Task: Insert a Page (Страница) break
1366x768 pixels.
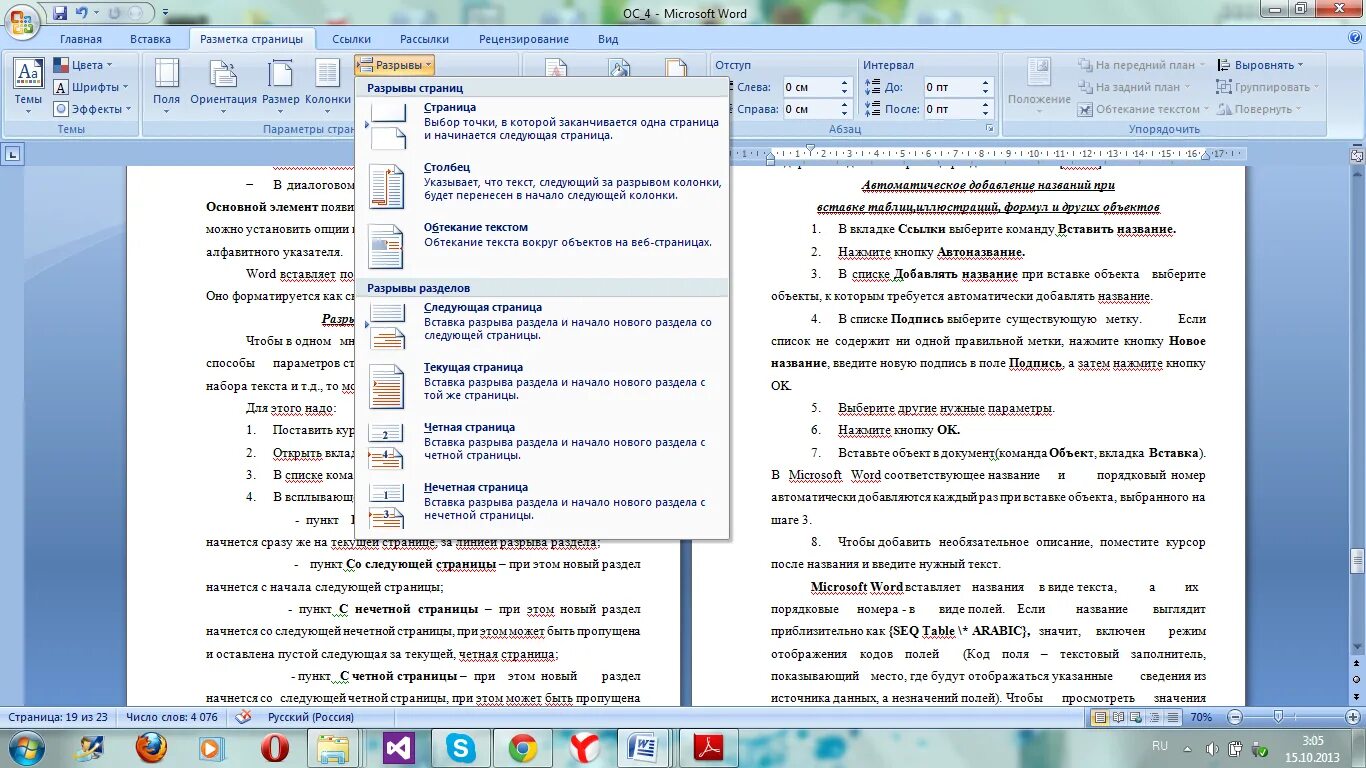Action: point(542,122)
